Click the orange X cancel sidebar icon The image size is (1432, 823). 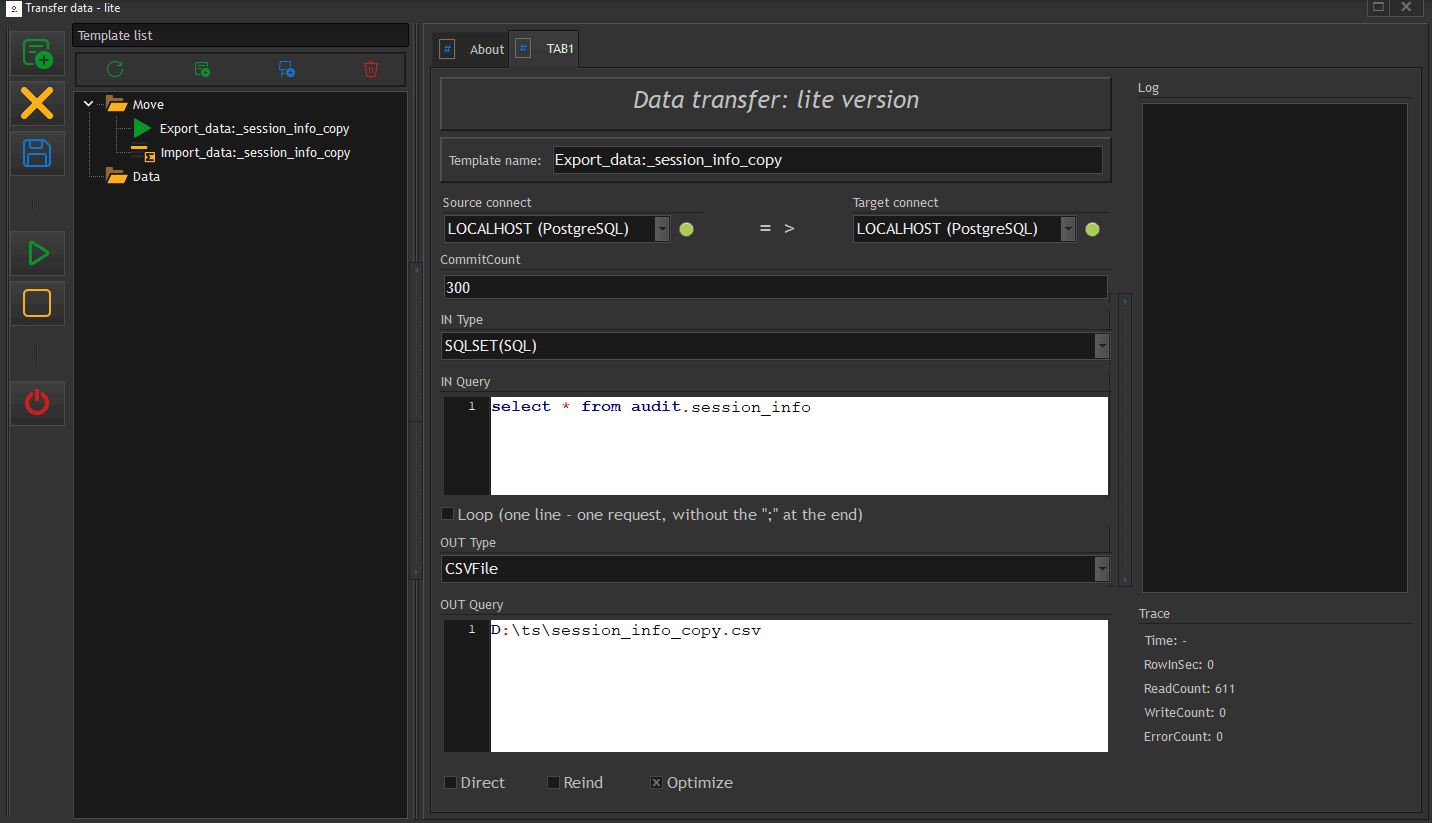[37, 104]
